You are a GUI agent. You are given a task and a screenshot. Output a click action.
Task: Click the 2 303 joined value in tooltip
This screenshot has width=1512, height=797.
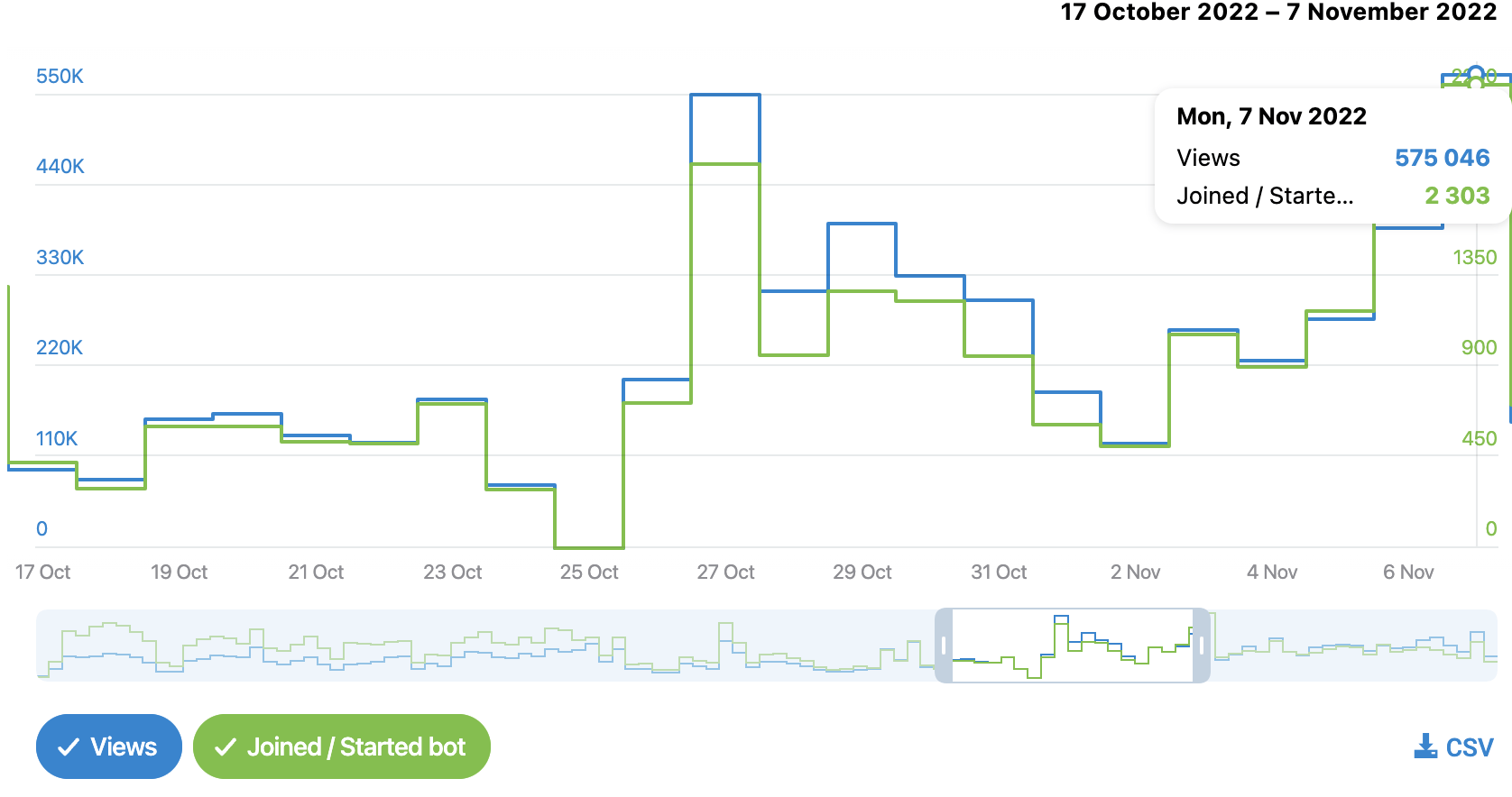(1457, 196)
